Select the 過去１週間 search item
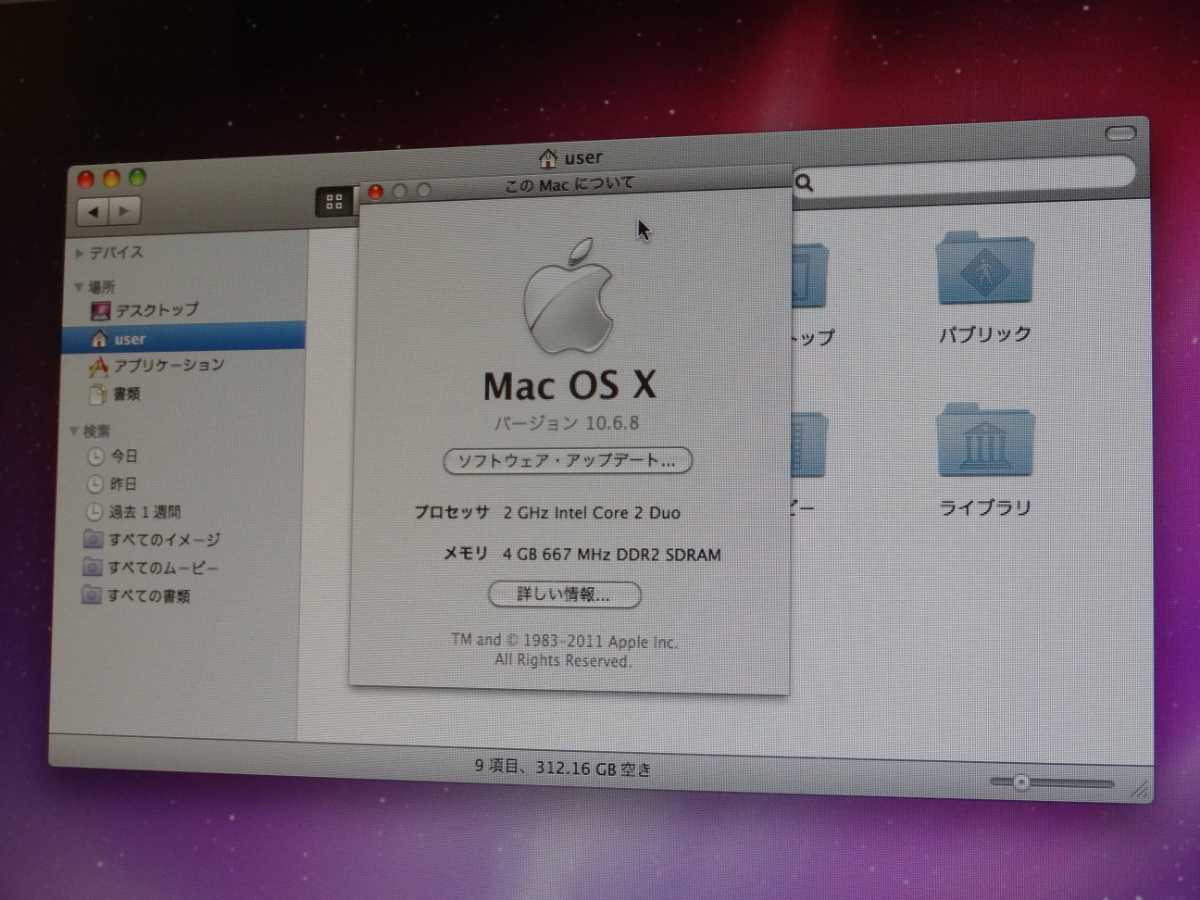 (132, 512)
